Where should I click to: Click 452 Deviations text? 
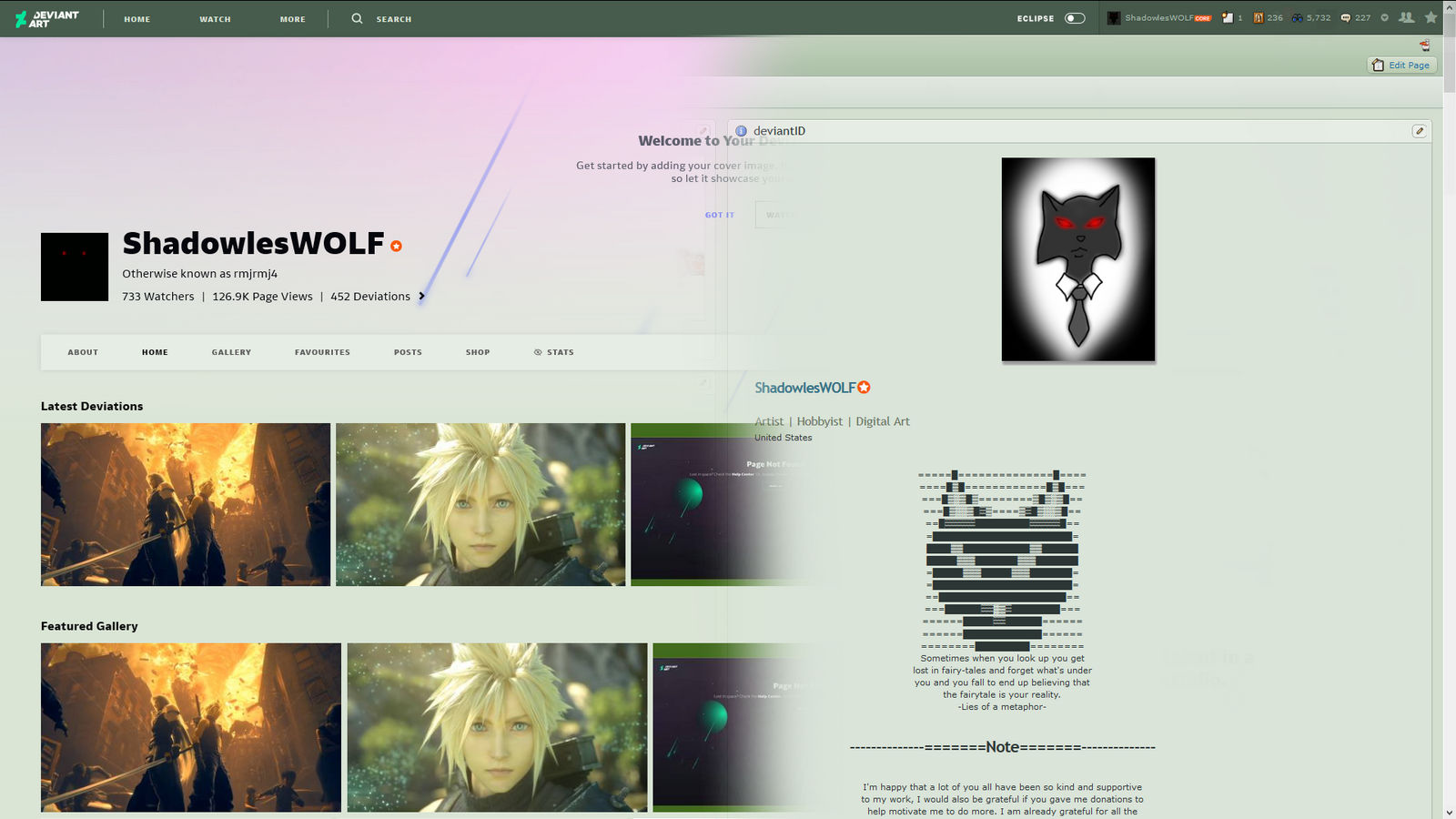(370, 297)
